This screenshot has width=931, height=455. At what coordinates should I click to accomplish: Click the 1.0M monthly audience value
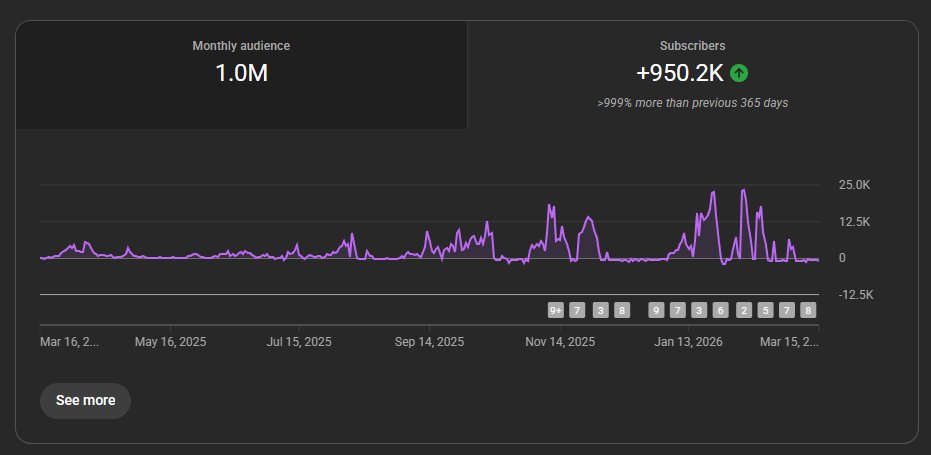(241, 73)
